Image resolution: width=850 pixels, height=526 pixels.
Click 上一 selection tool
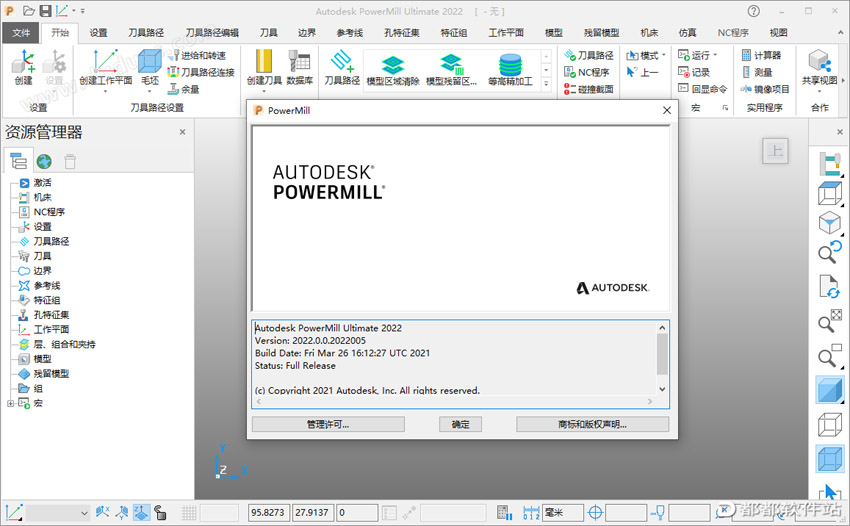point(642,72)
